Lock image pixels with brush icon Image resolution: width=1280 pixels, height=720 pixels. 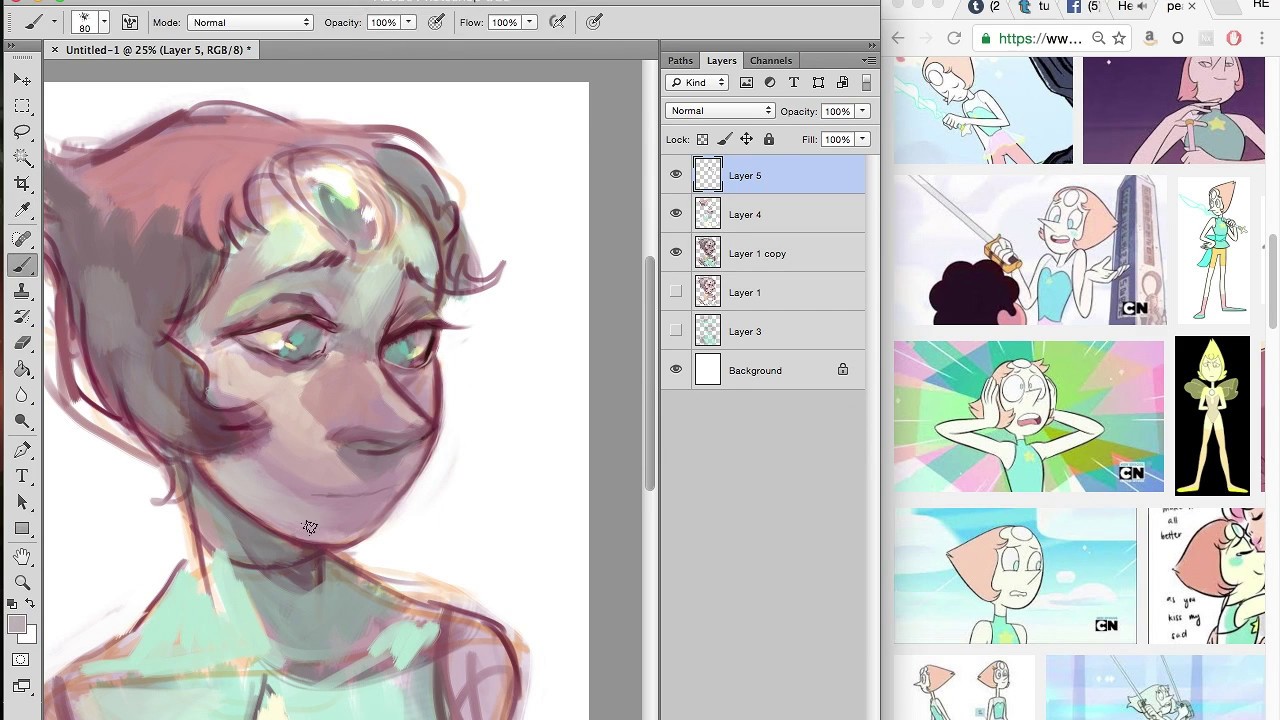coord(724,140)
